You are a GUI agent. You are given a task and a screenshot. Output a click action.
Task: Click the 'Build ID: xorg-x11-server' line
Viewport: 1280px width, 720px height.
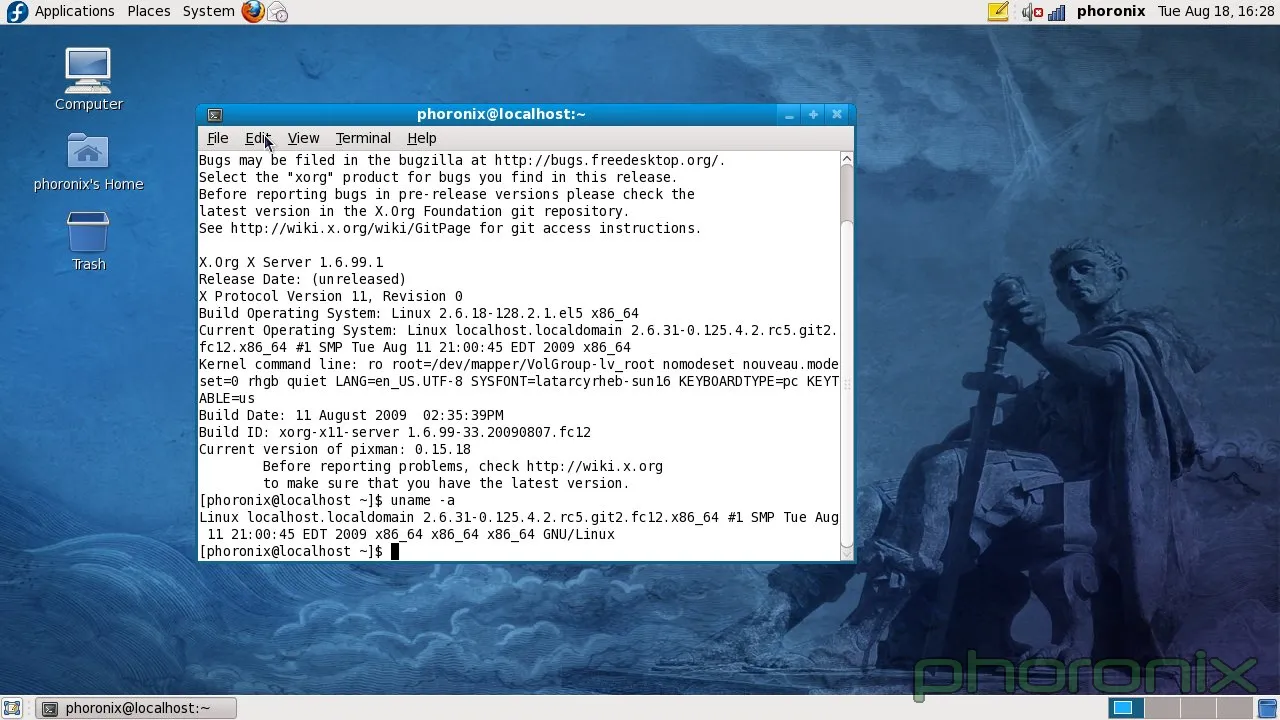click(x=395, y=432)
